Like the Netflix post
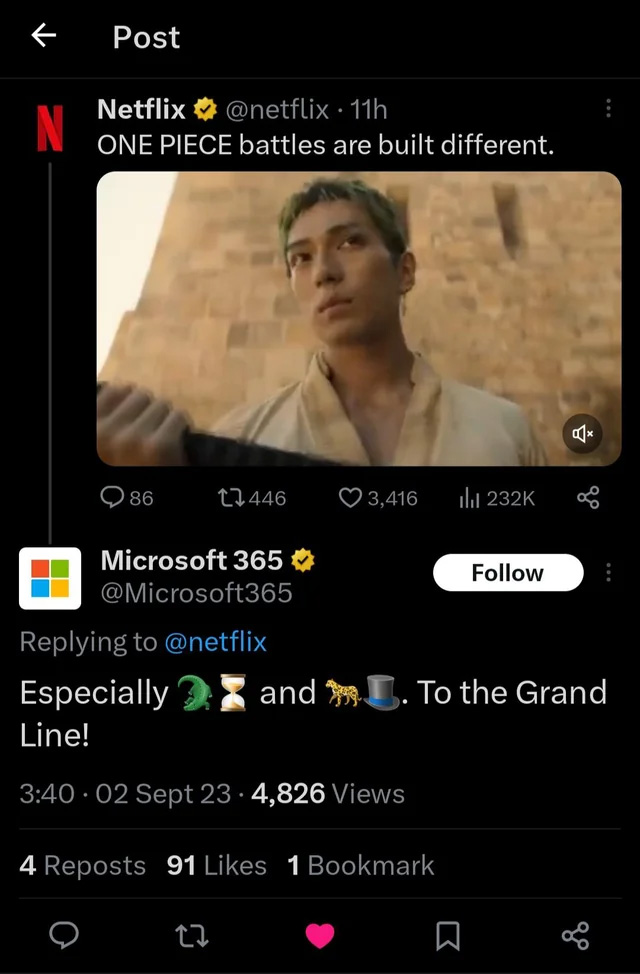 click(350, 497)
